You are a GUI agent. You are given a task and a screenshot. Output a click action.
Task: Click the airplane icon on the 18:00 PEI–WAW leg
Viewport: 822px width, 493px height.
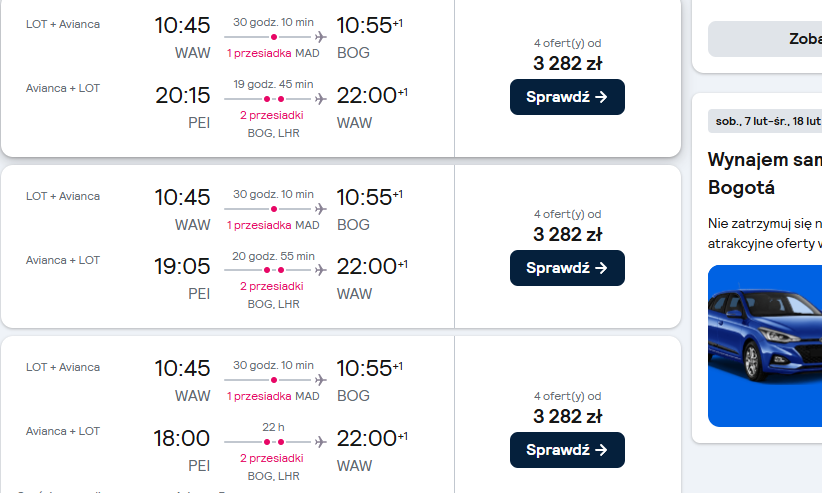point(320,442)
